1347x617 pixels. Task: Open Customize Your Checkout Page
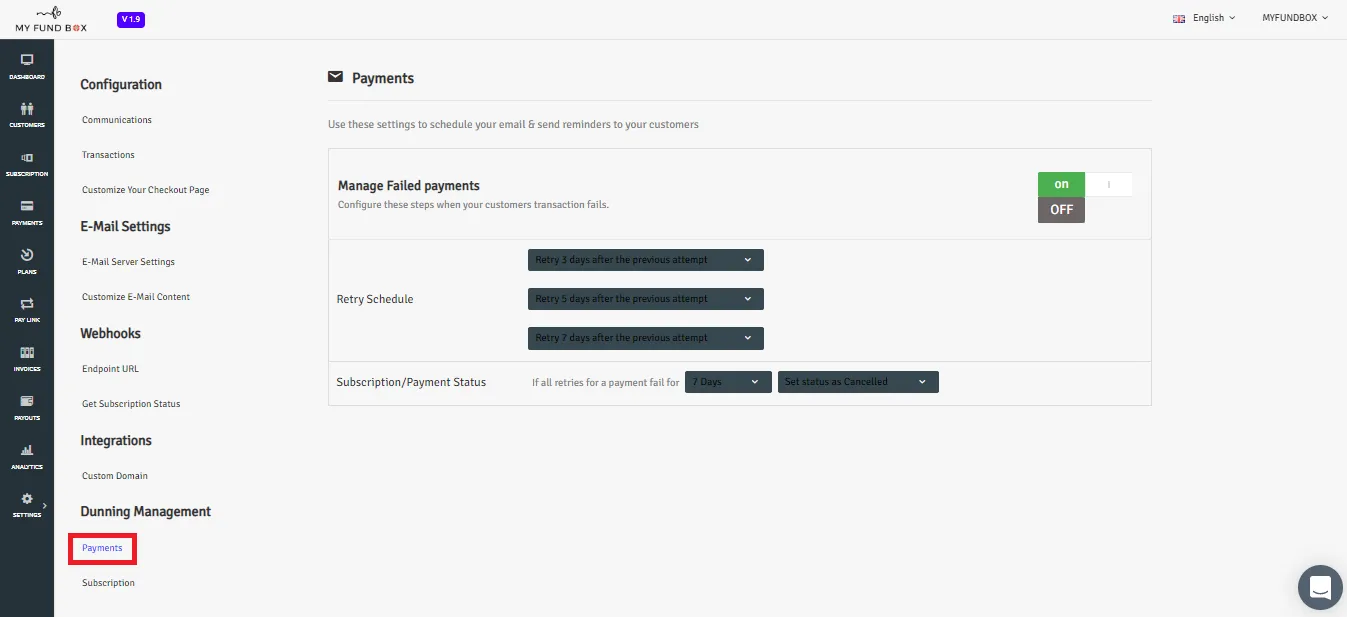pos(146,190)
